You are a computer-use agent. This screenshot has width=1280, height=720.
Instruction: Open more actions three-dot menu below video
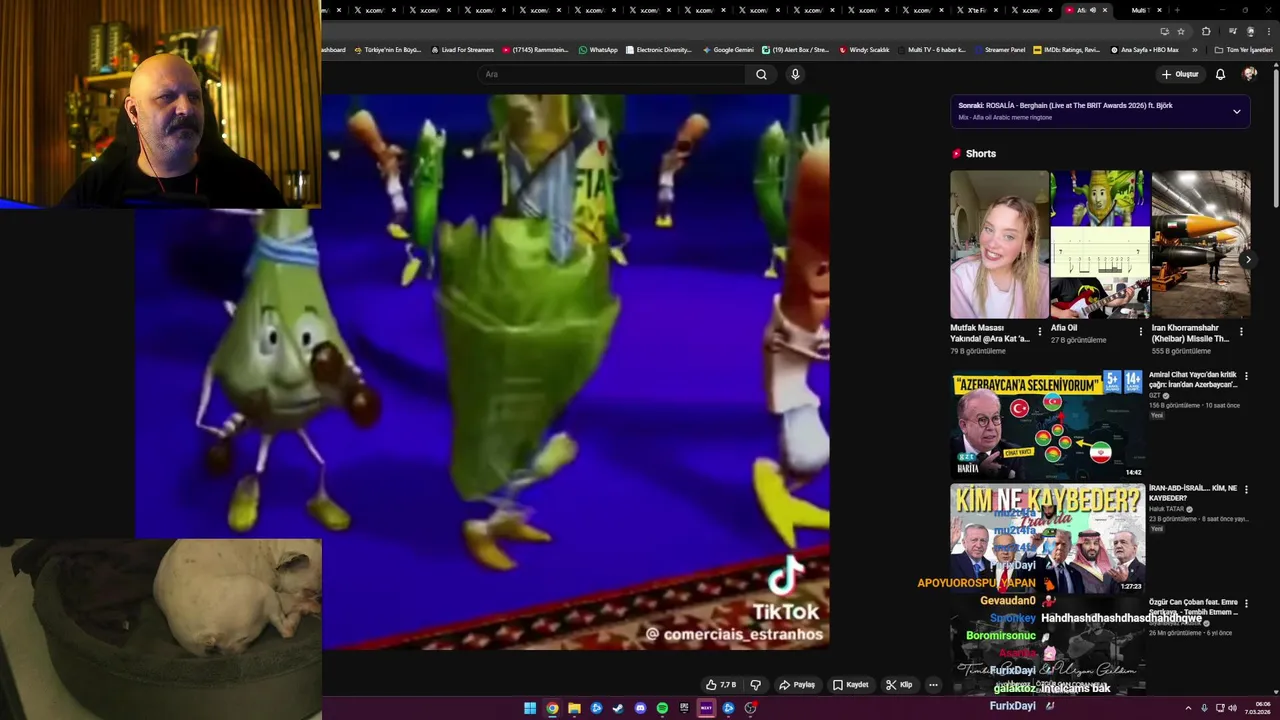point(933,685)
